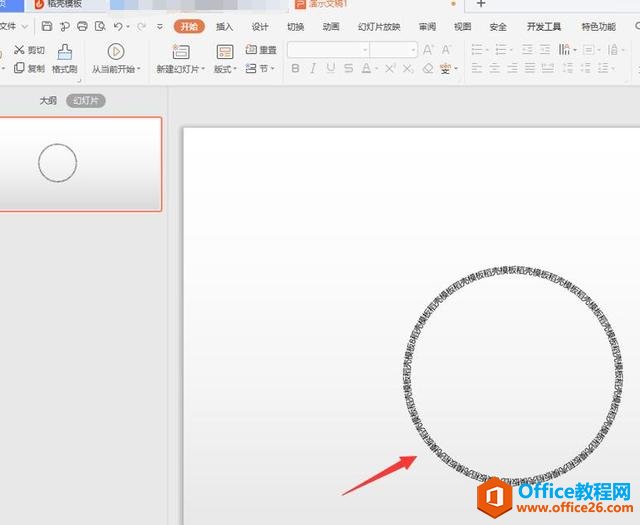Click the Superscript icon
Image resolution: width=640 pixels, height=525 pixels.
[390, 68]
